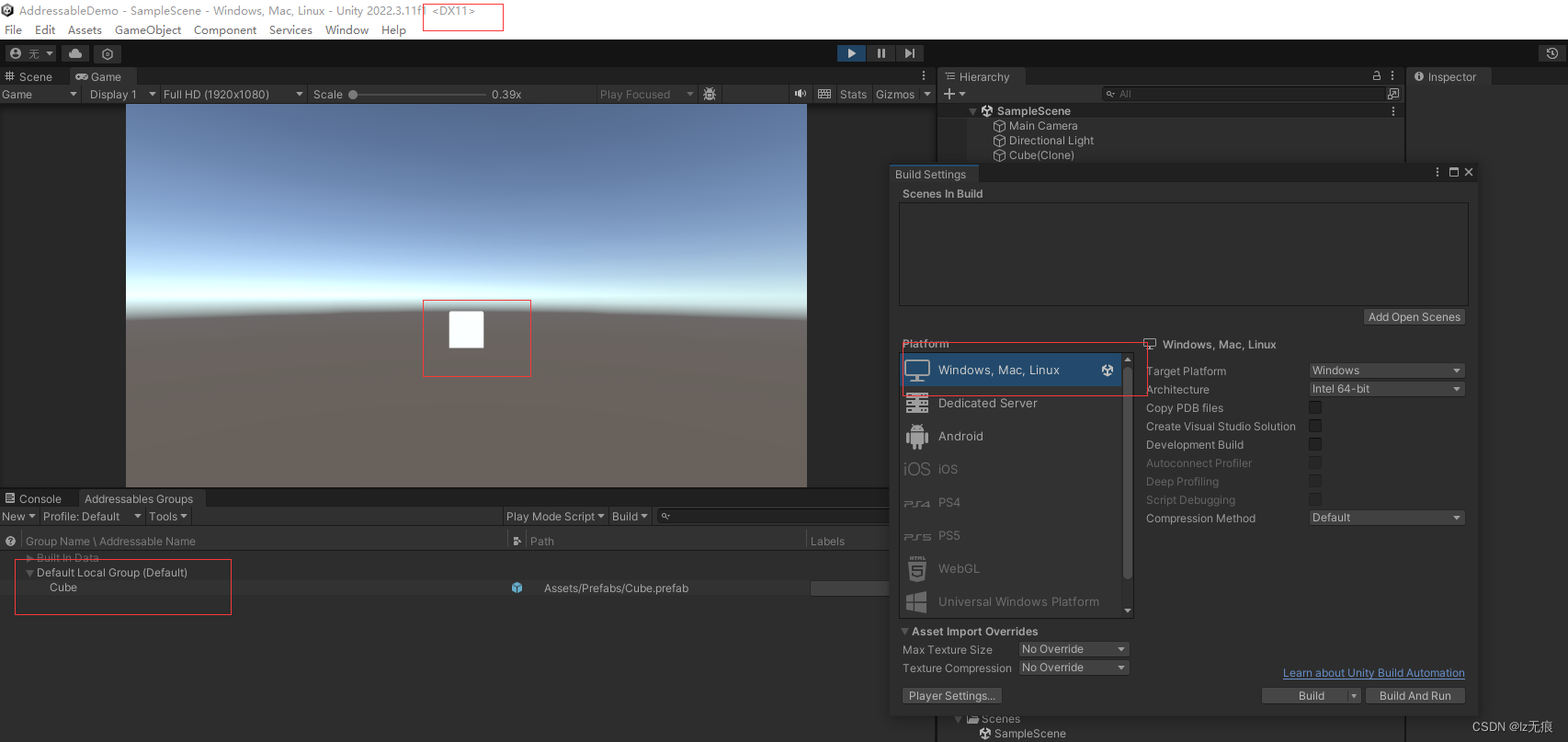Check Create Visual Studio Solution
The width and height of the screenshot is (1568, 742).
pos(1315,426)
